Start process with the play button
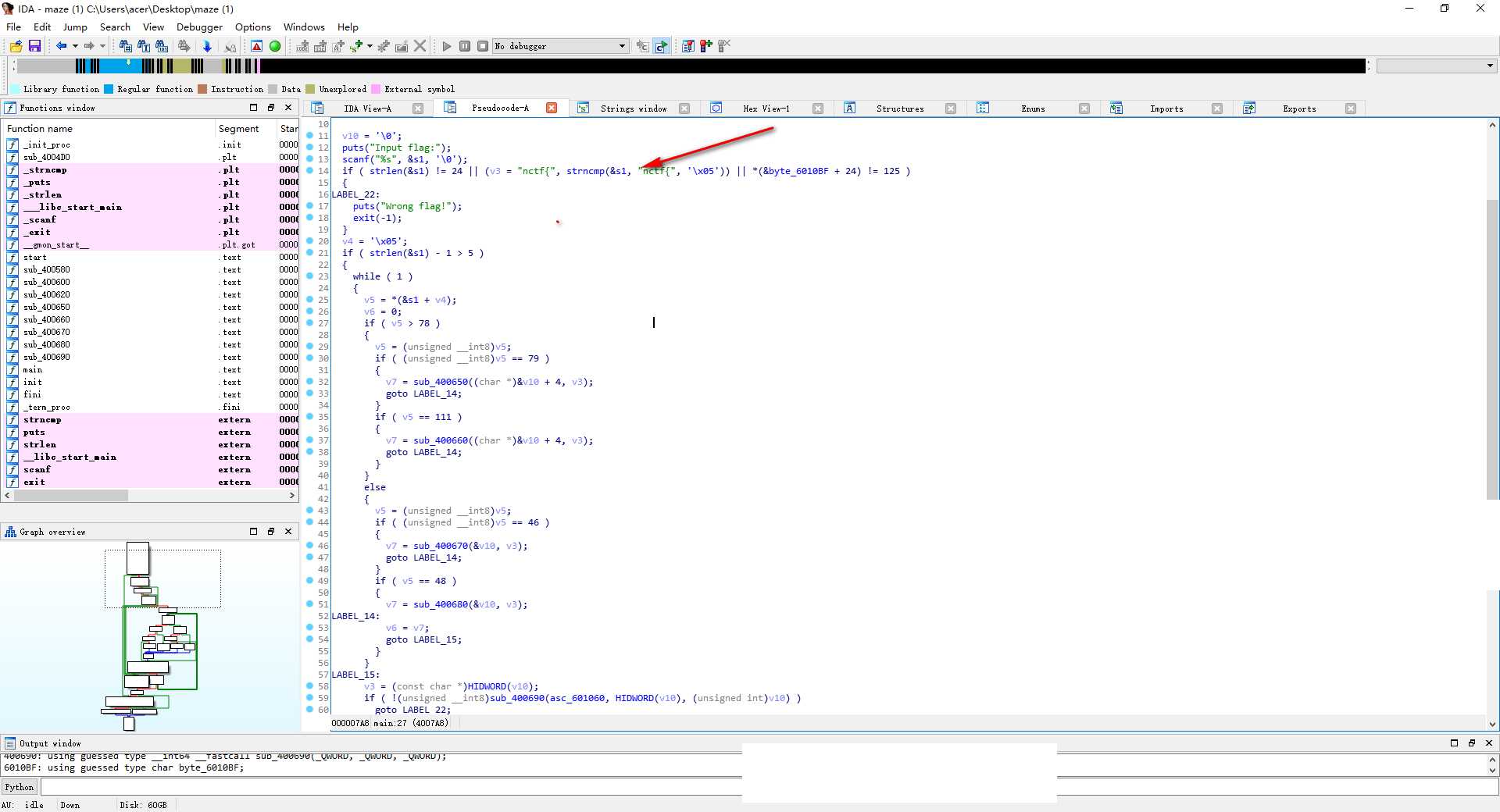1500x812 pixels. click(447, 46)
